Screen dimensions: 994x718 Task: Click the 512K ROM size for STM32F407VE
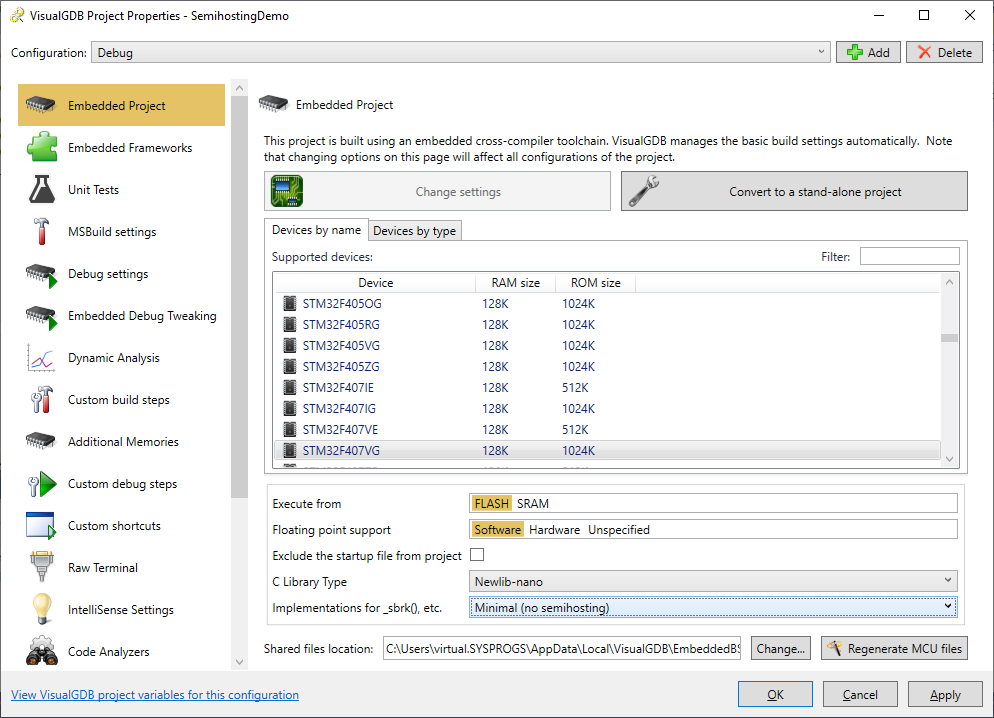[x=575, y=430]
